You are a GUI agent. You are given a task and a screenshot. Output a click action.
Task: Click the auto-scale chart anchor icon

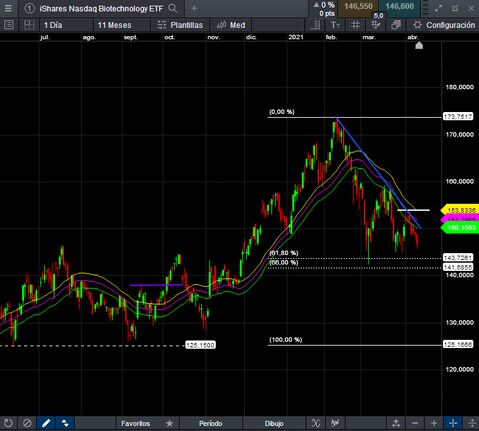396,423
